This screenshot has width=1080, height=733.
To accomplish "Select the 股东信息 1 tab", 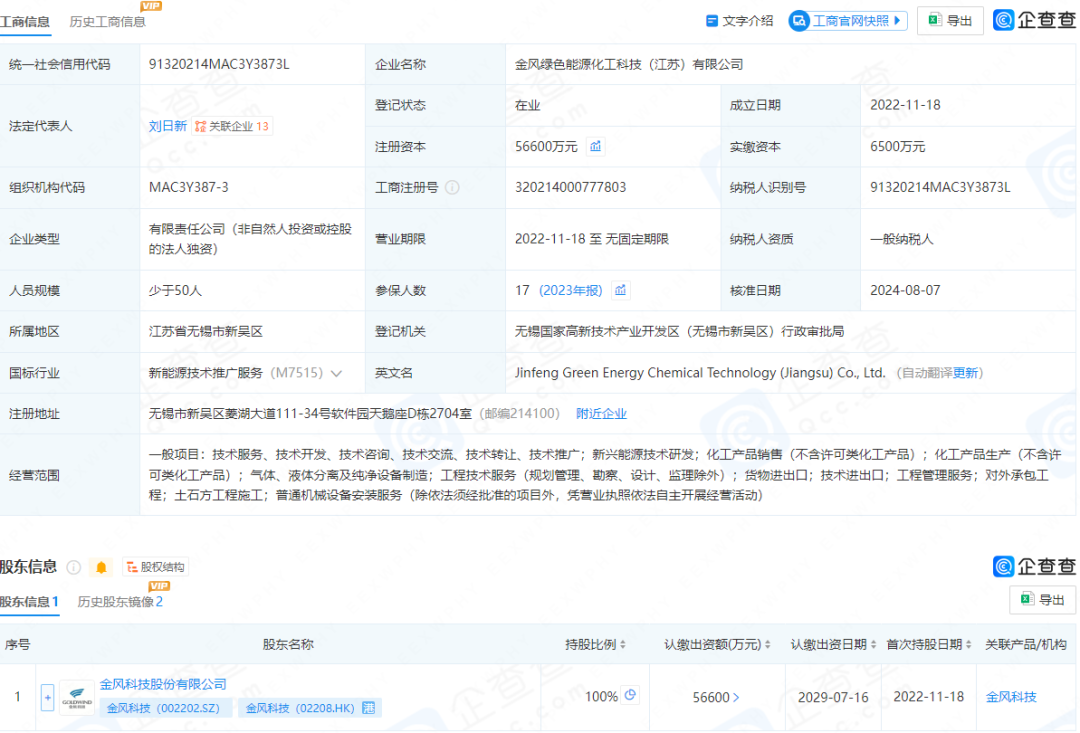I will (30, 601).
